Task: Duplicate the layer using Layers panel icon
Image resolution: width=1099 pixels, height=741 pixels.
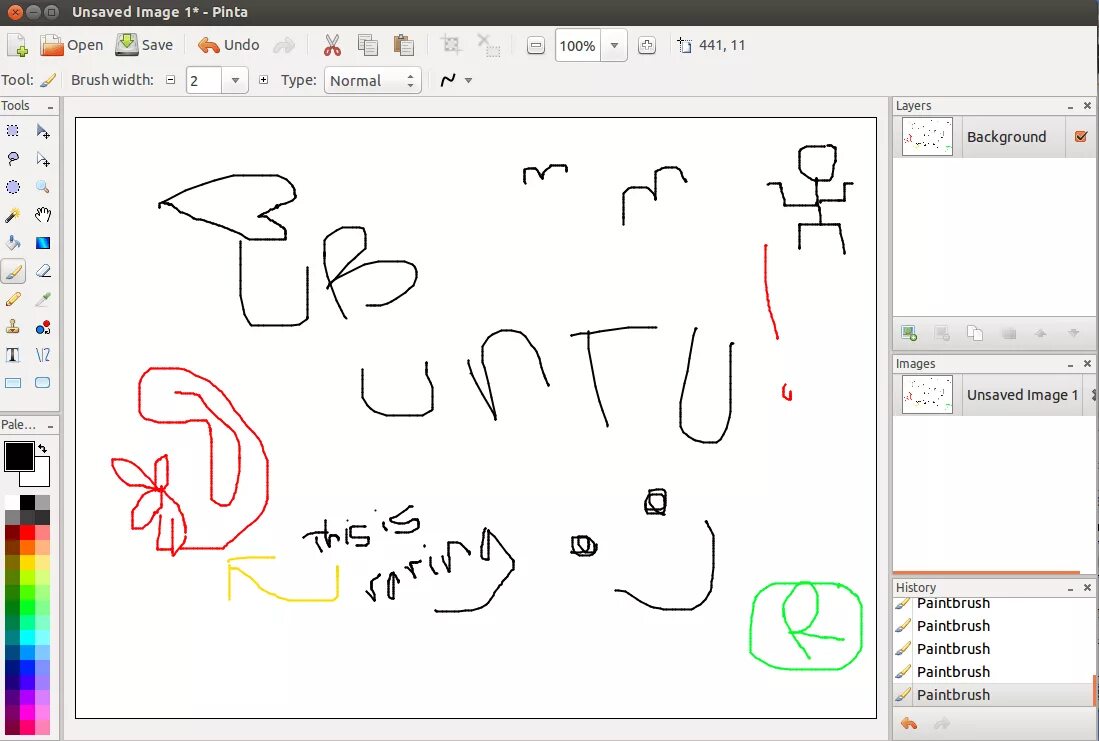Action: point(975,334)
